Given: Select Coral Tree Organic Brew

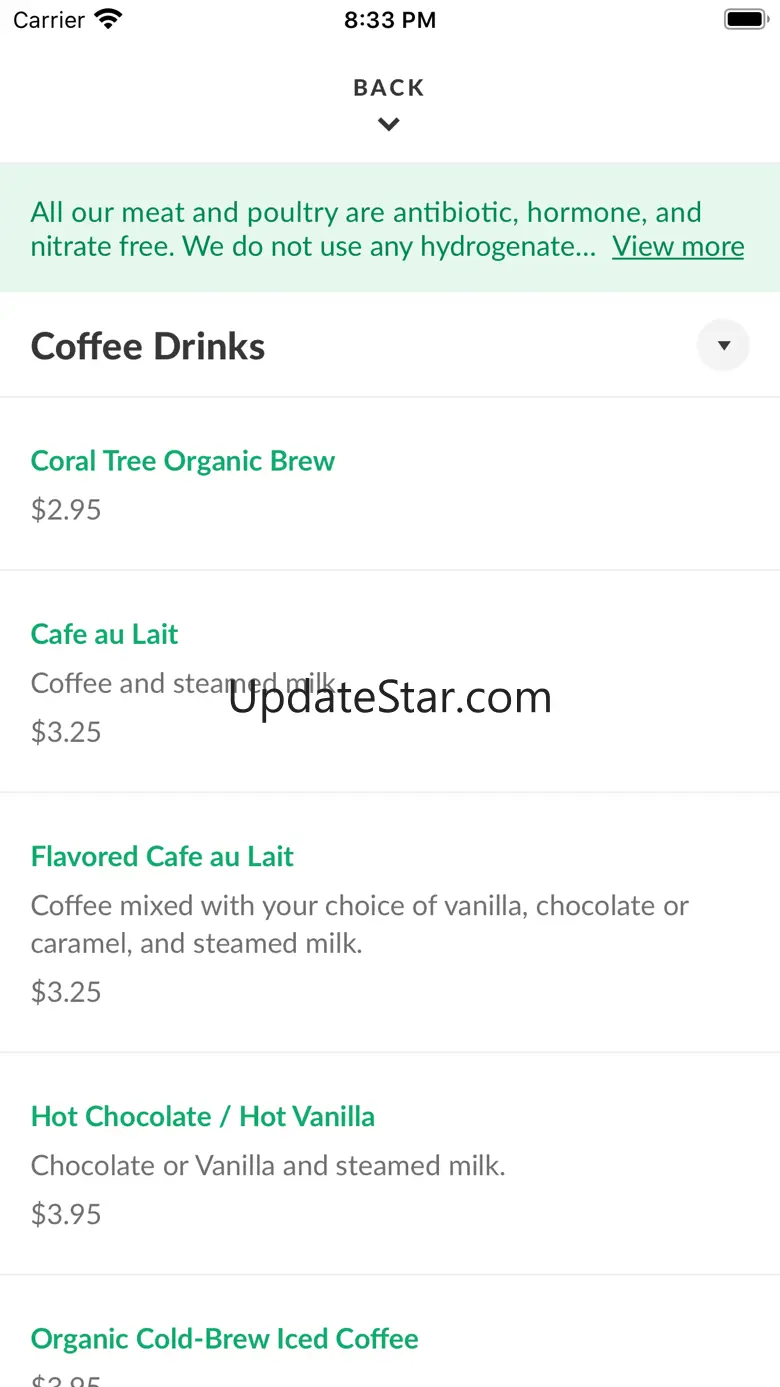Looking at the screenshot, I should coord(183,461).
